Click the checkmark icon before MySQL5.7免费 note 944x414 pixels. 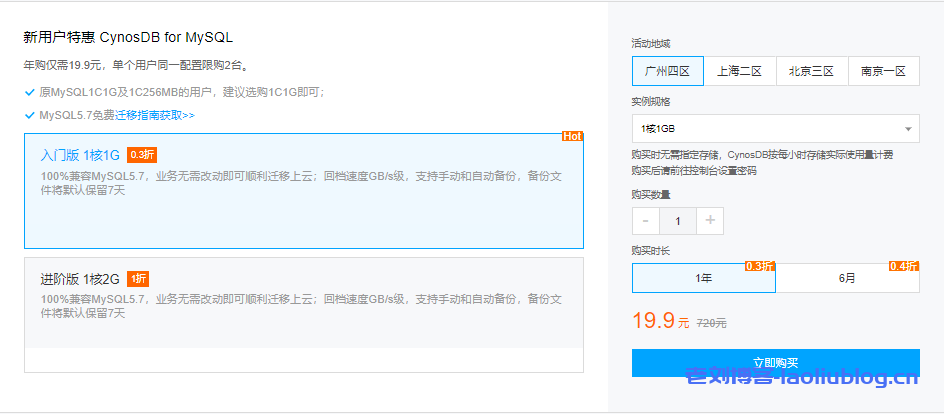(29, 115)
